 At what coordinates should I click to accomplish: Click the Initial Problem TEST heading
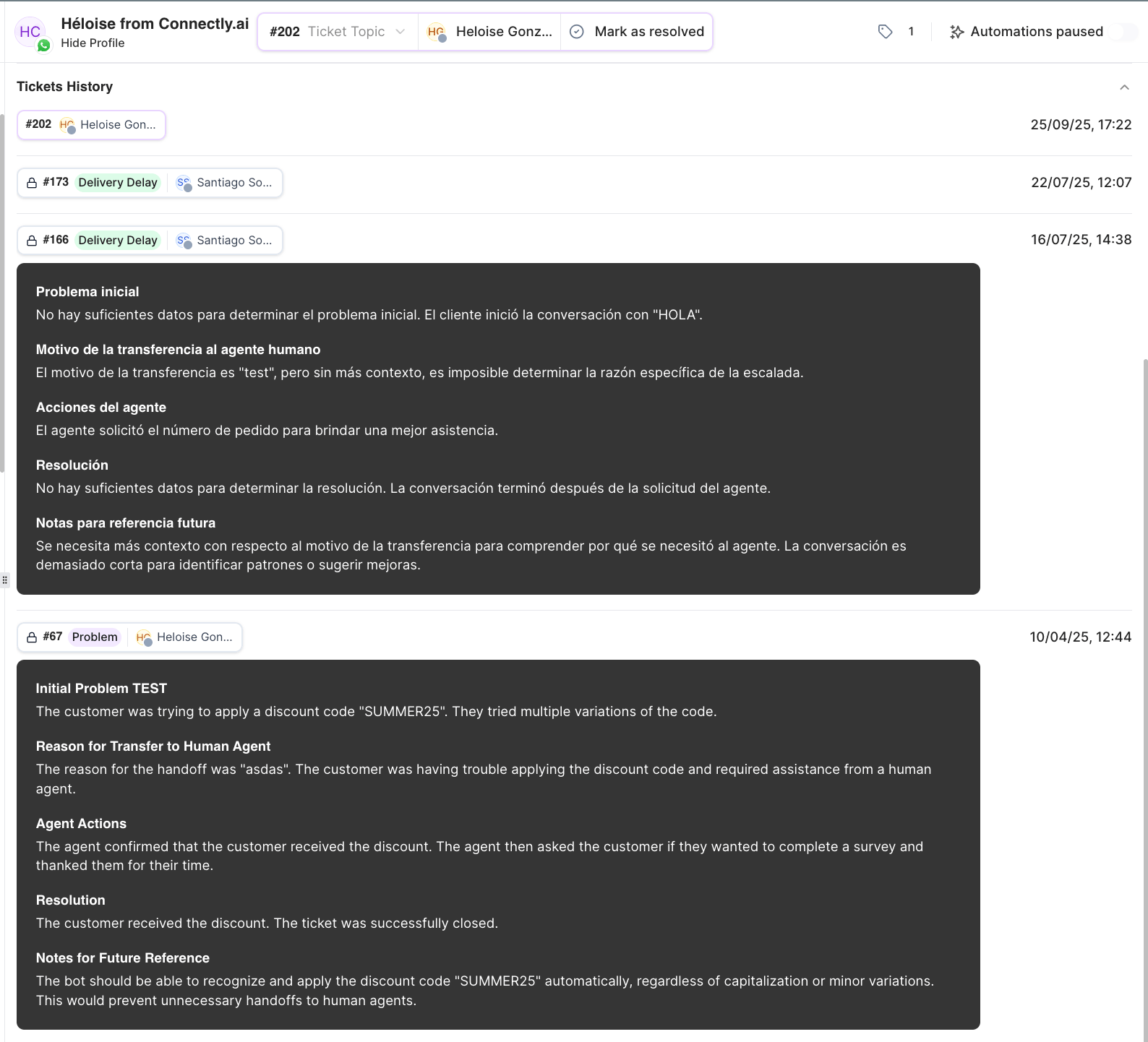coord(101,689)
